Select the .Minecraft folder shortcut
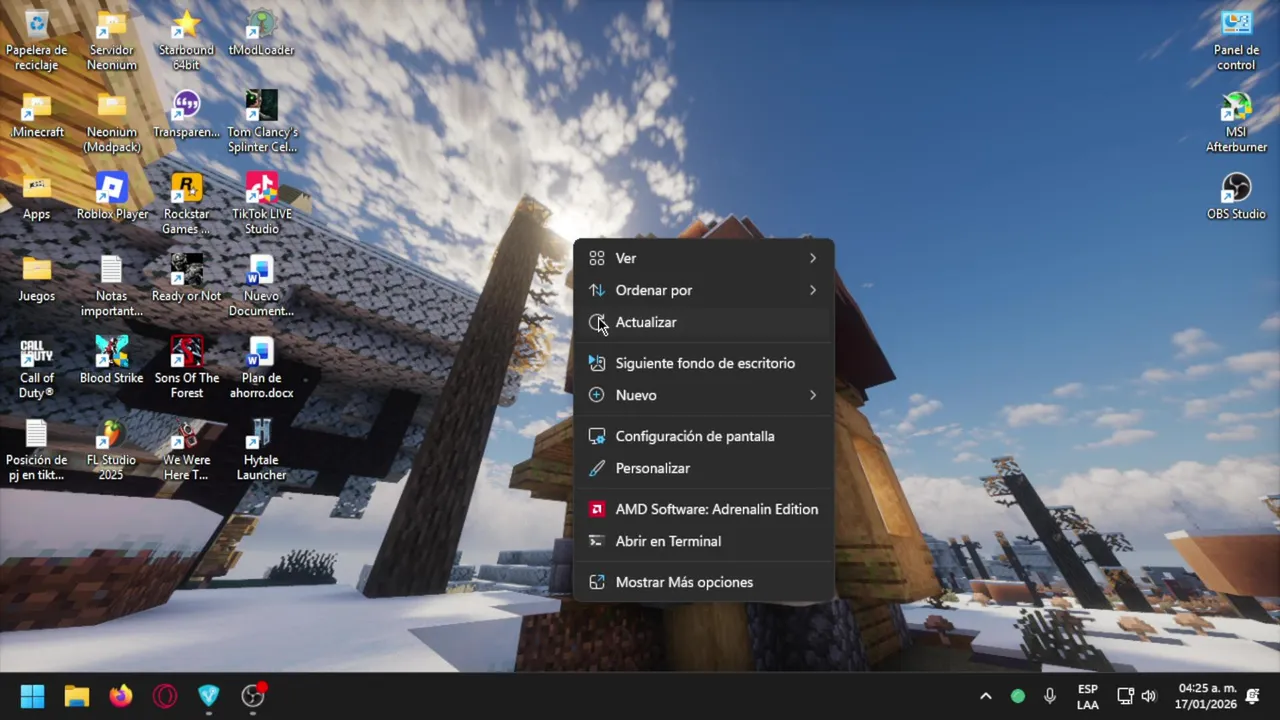The image size is (1280, 720). point(36,115)
